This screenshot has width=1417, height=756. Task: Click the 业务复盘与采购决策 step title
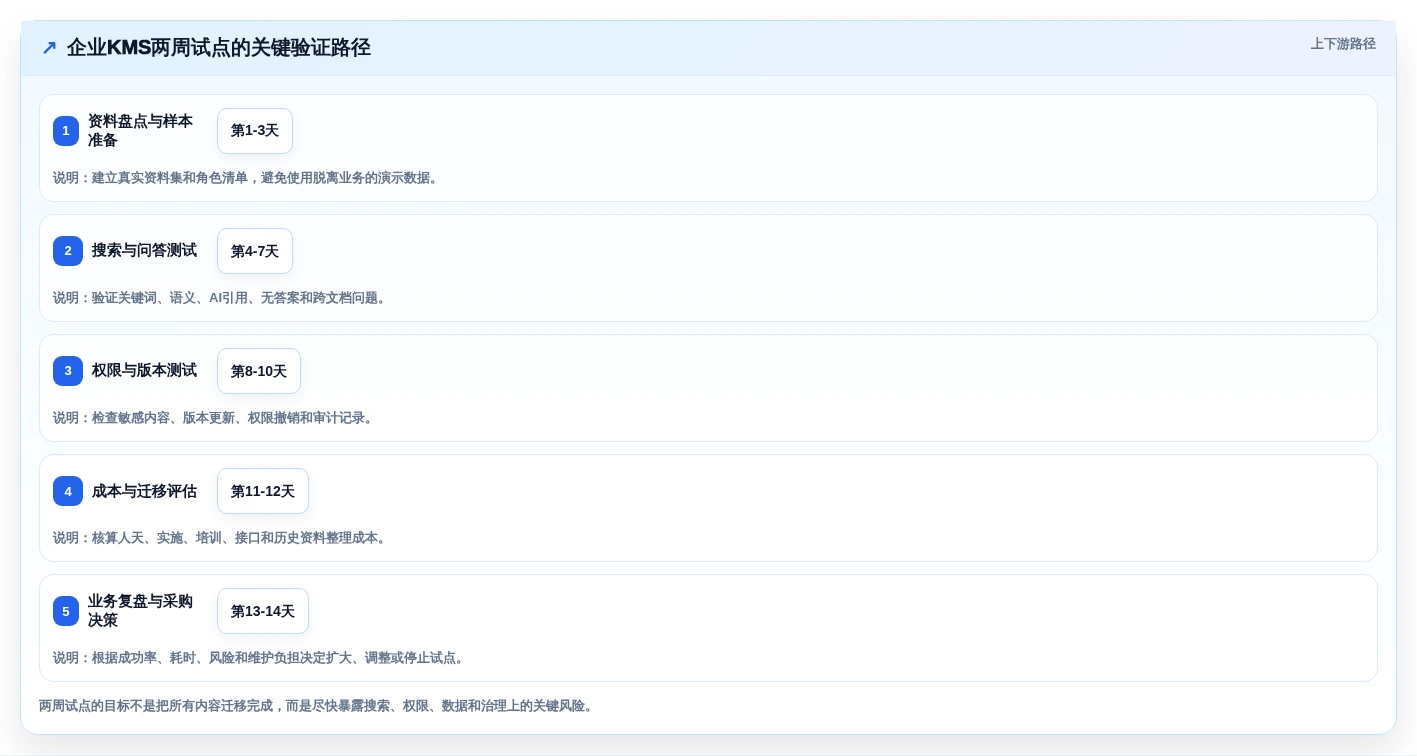[x=141, y=611]
